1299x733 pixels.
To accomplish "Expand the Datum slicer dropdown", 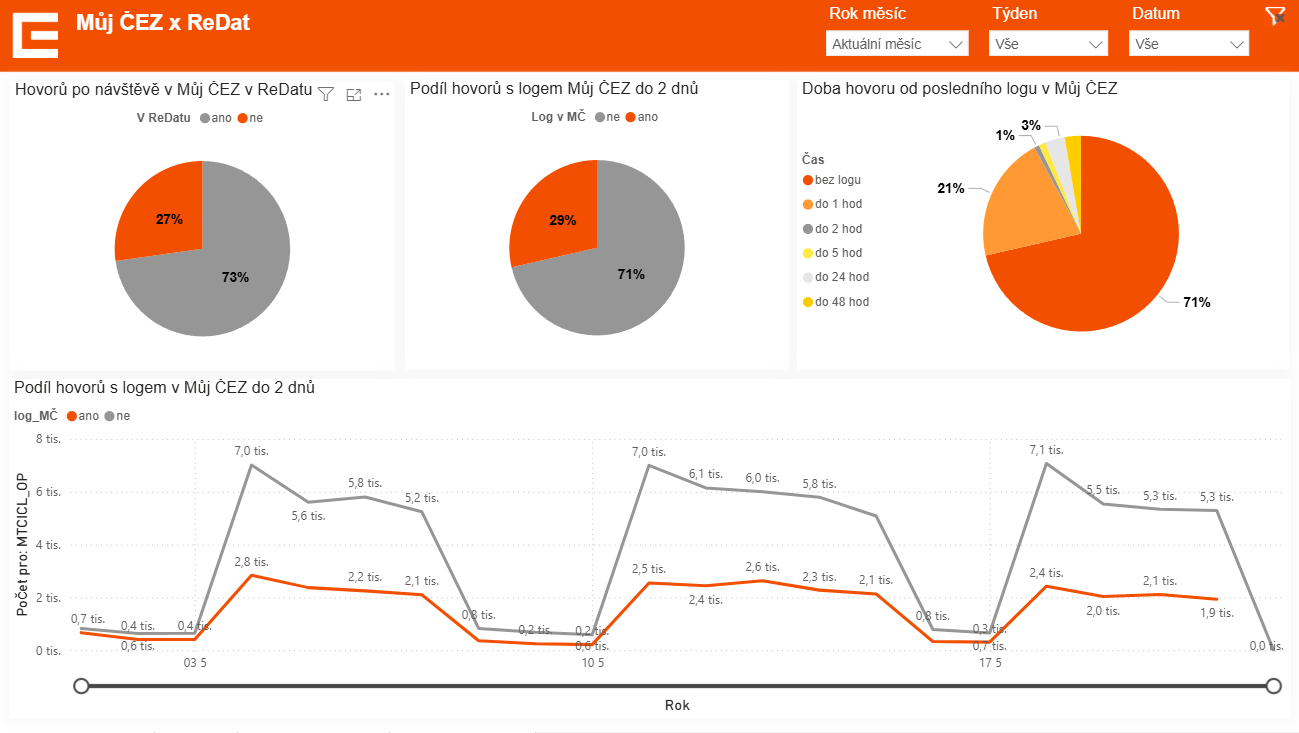I will pos(1188,44).
